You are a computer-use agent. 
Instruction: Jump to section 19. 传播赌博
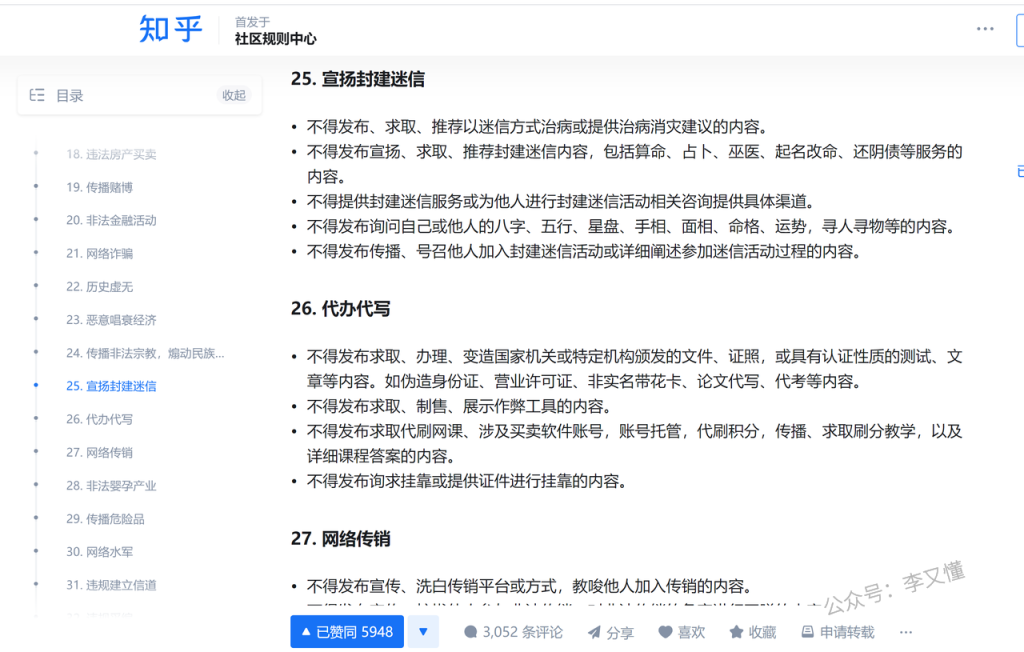(x=99, y=187)
